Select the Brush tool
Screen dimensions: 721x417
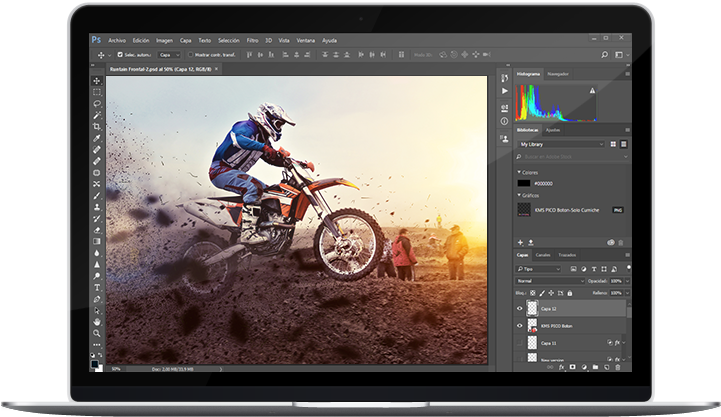(x=97, y=195)
